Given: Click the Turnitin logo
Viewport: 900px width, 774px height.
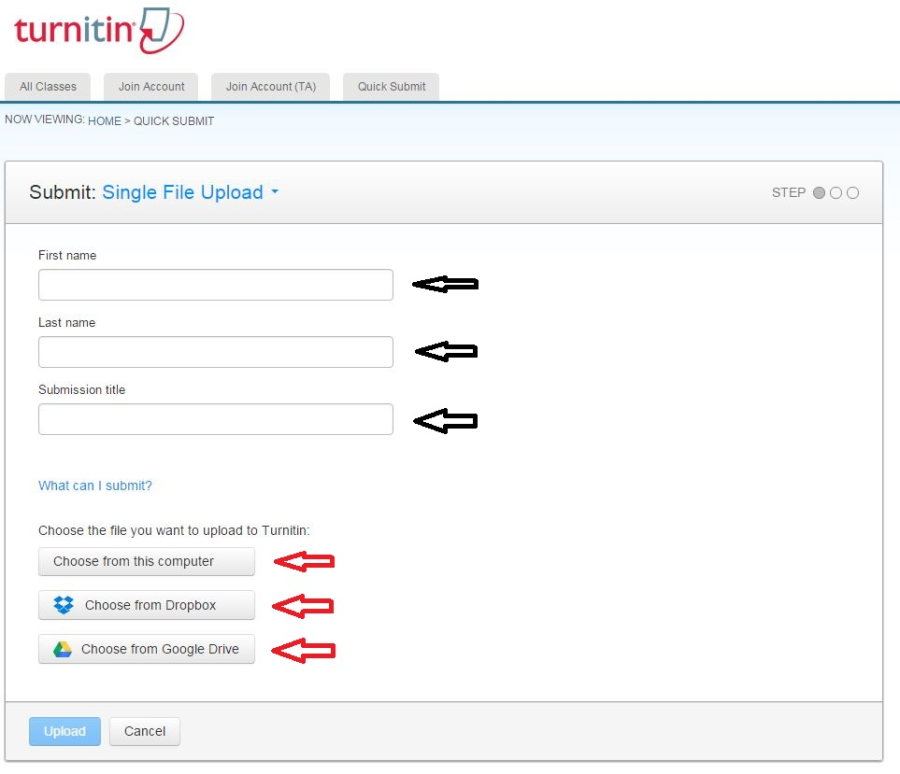Looking at the screenshot, I should tap(99, 30).
